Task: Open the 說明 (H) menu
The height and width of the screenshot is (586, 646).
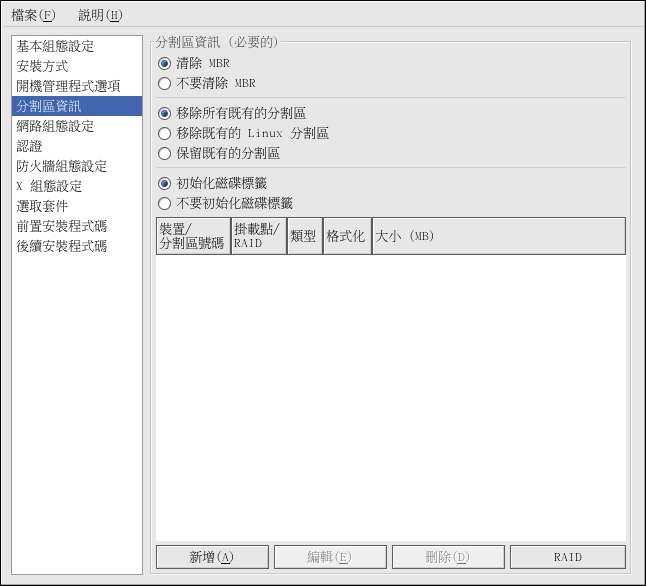Action: click(x=100, y=15)
